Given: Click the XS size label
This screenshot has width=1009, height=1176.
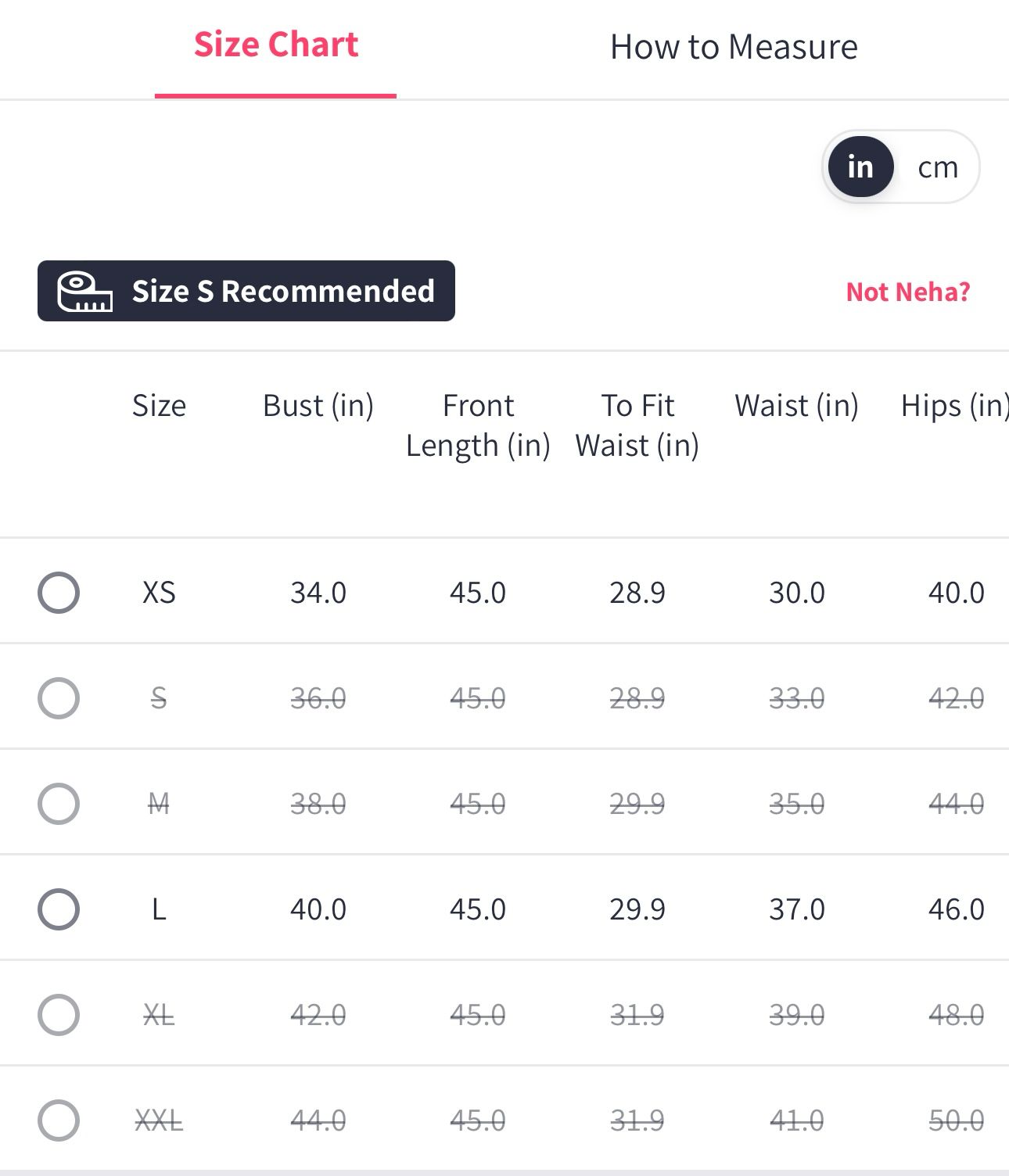Looking at the screenshot, I should click(x=159, y=592).
